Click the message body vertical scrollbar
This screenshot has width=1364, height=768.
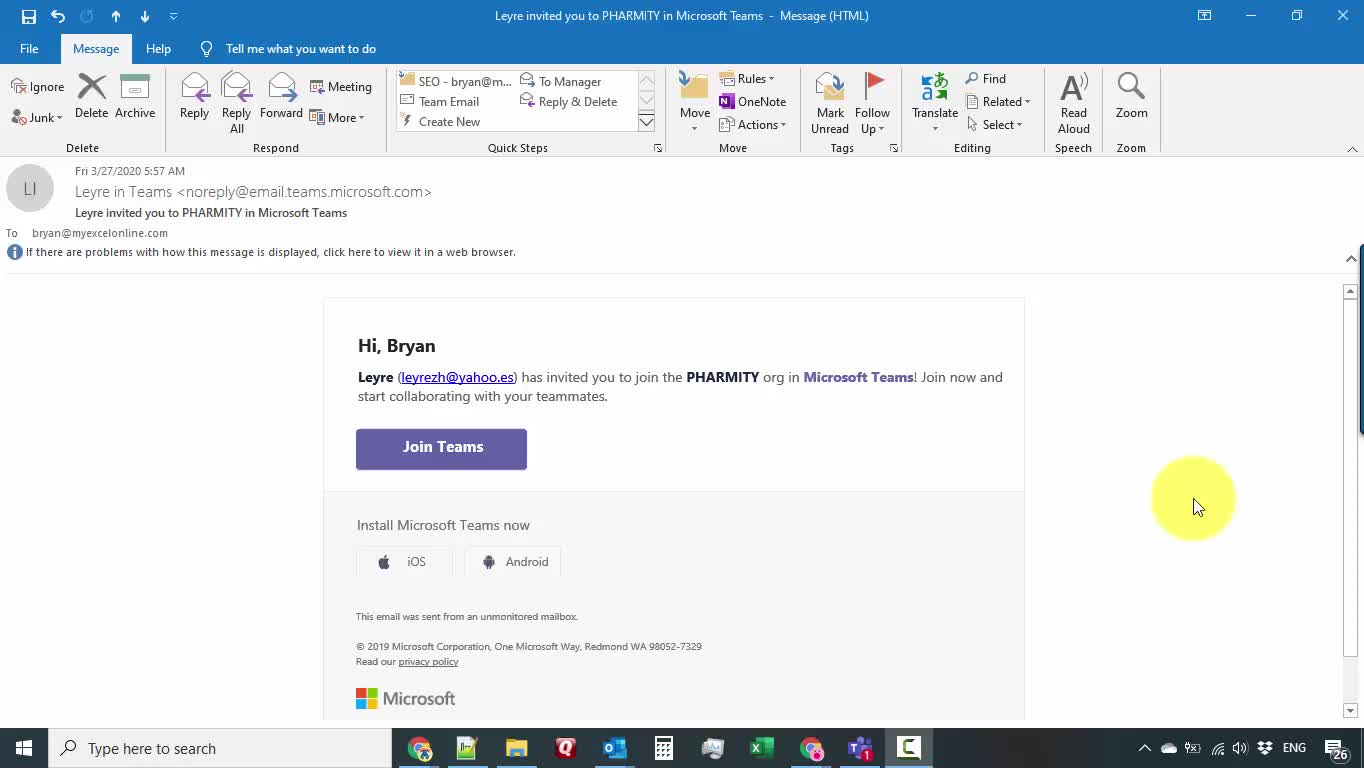[1350, 480]
